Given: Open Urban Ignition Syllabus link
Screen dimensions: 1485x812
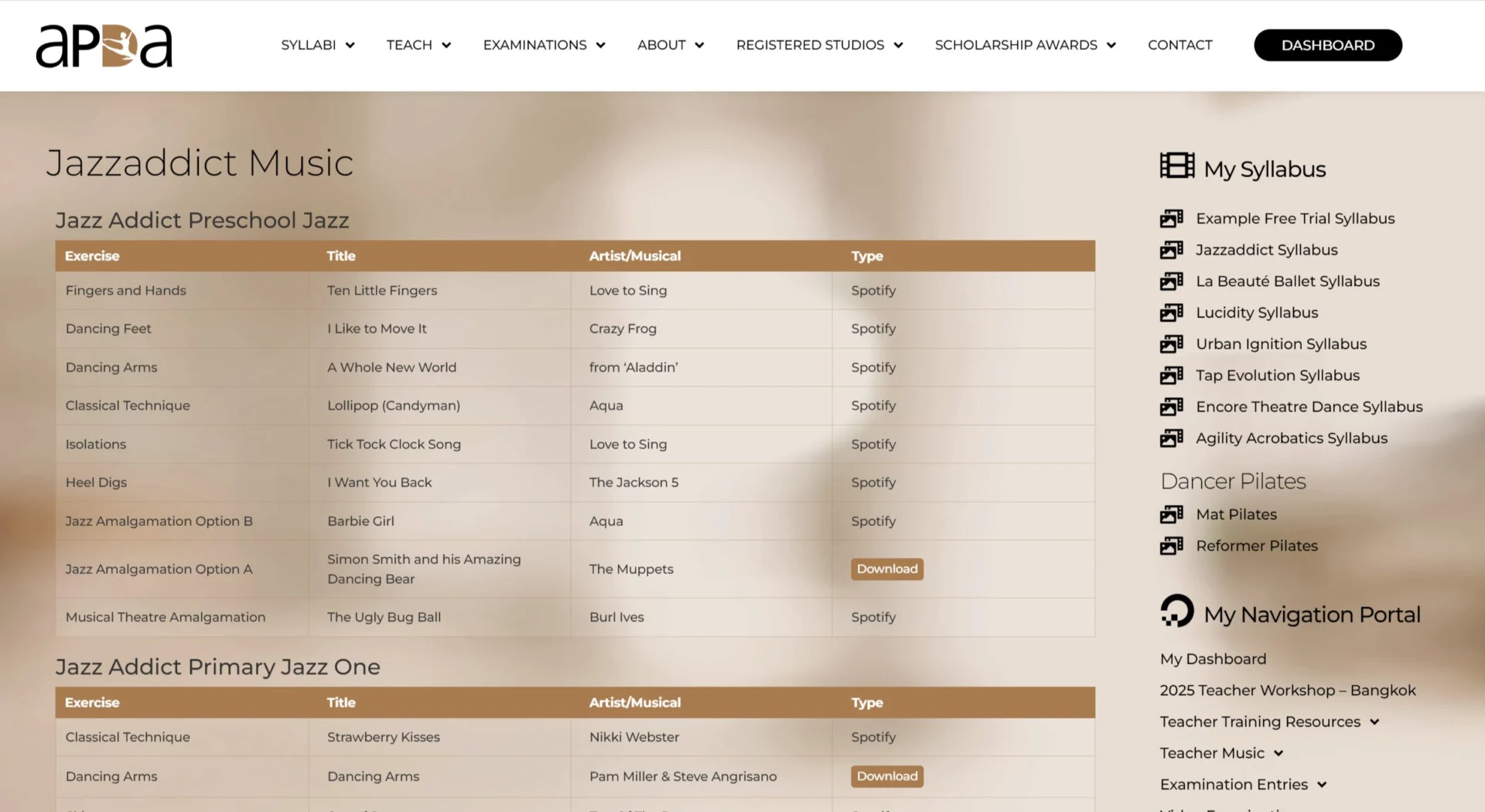Looking at the screenshot, I should click(1281, 344).
